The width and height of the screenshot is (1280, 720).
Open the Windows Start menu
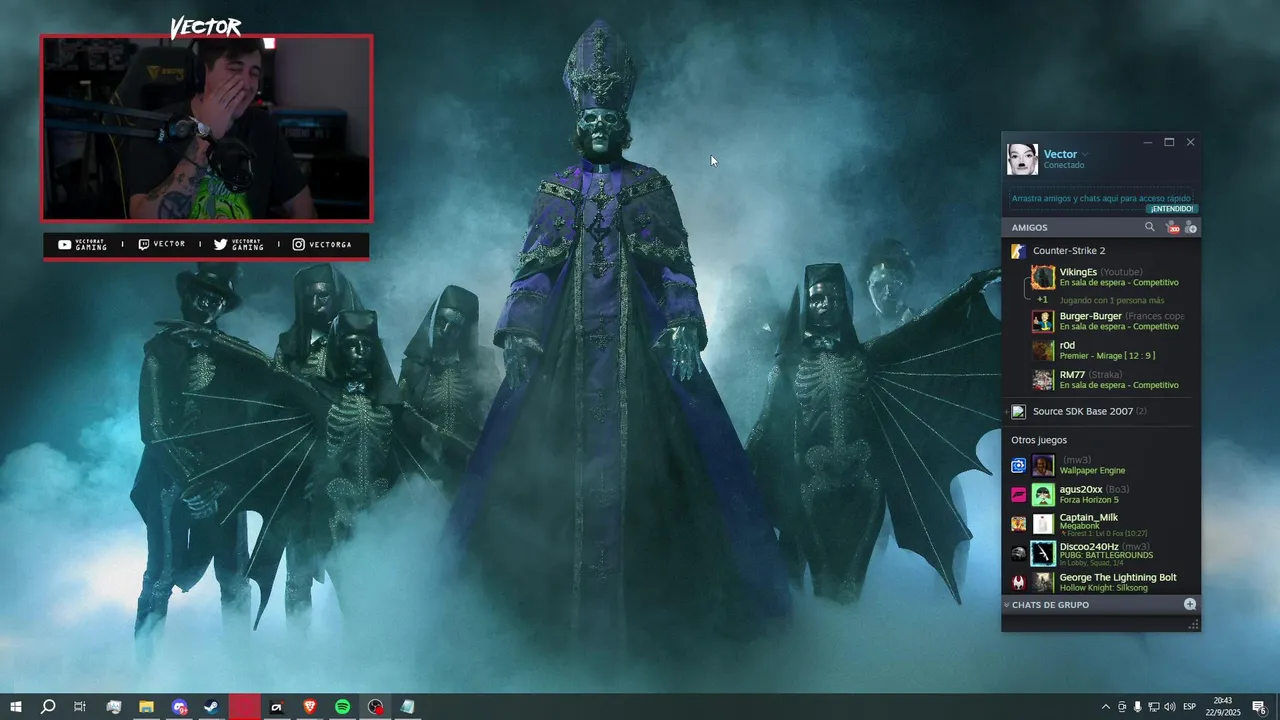tap(16, 707)
